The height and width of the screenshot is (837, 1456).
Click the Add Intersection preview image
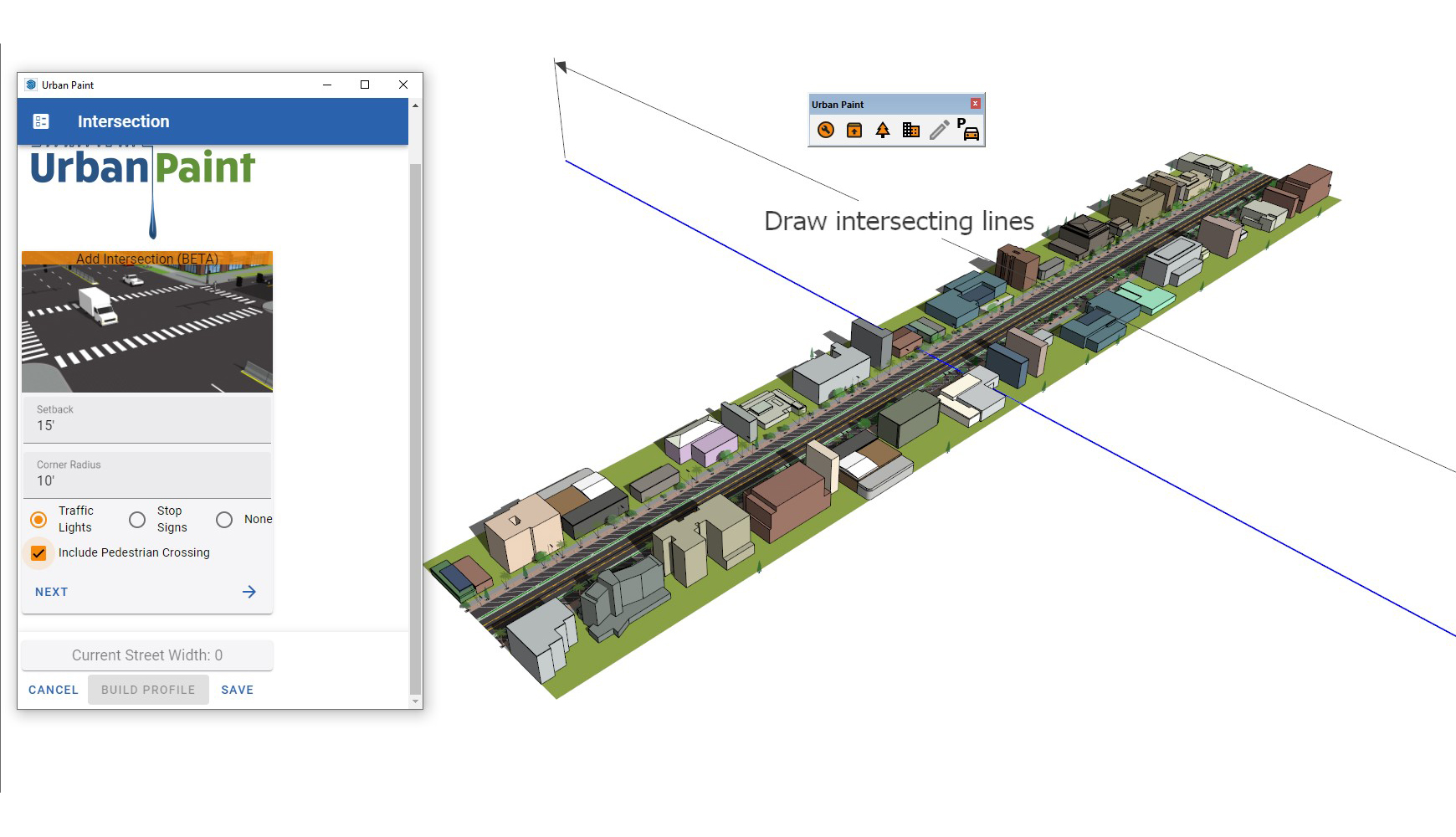click(x=147, y=326)
